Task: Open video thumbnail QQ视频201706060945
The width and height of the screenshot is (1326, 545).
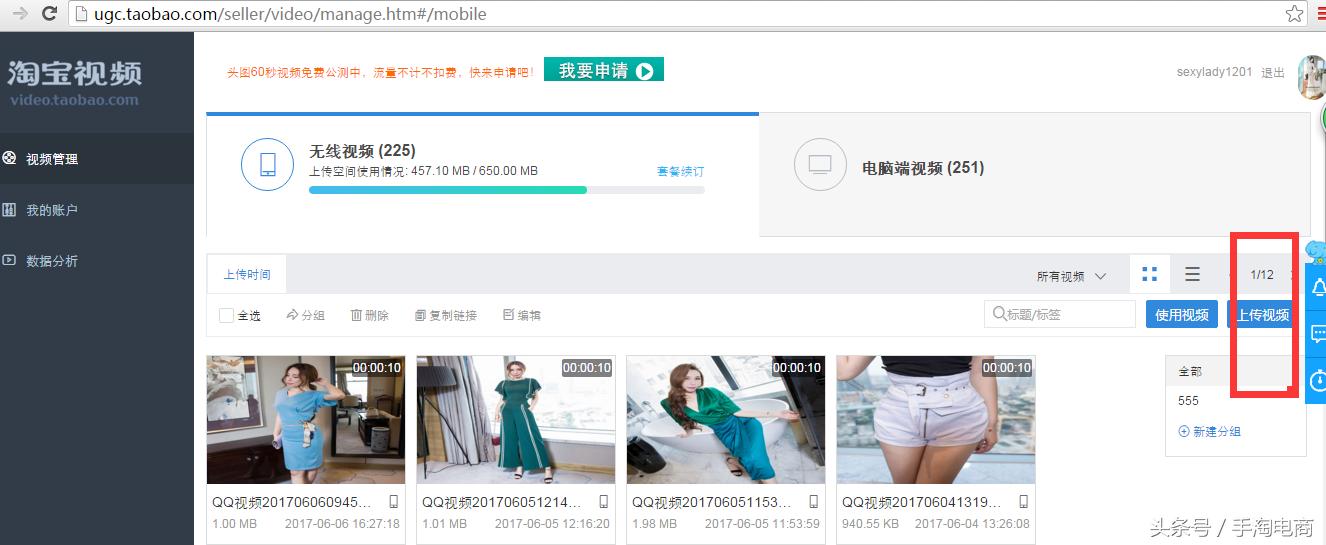Action: pyautogui.click(x=306, y=420)
